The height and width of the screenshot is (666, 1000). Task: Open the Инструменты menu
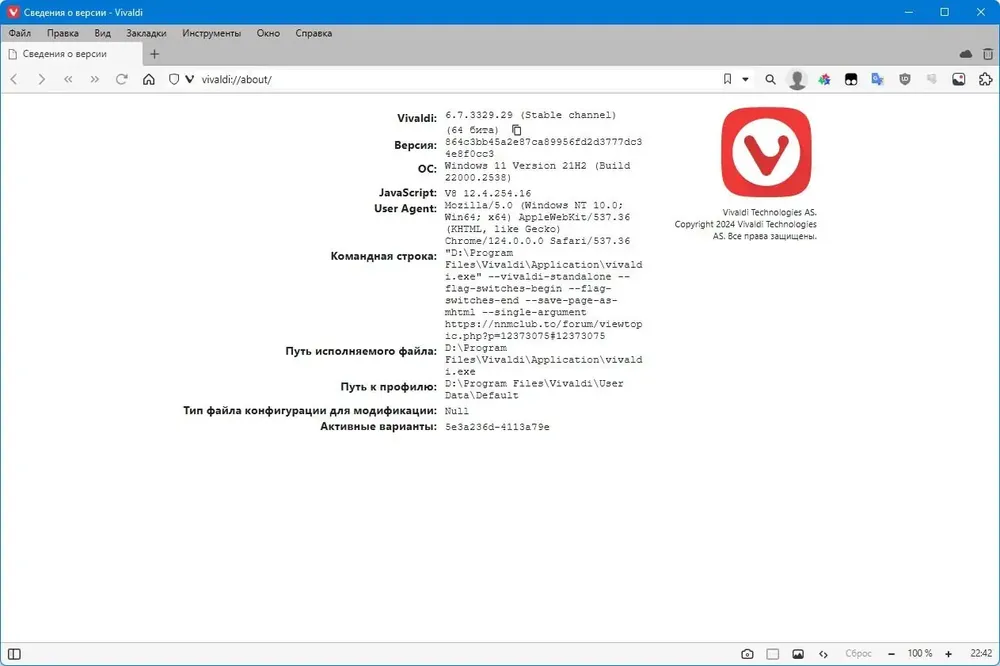tap(212, 33)
